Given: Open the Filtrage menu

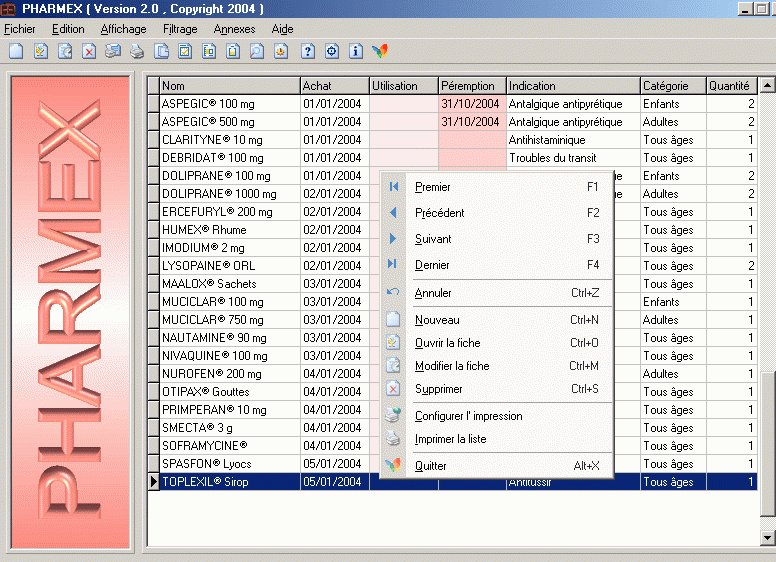Looking at the screenshot, I should click(x=180, y=29).
